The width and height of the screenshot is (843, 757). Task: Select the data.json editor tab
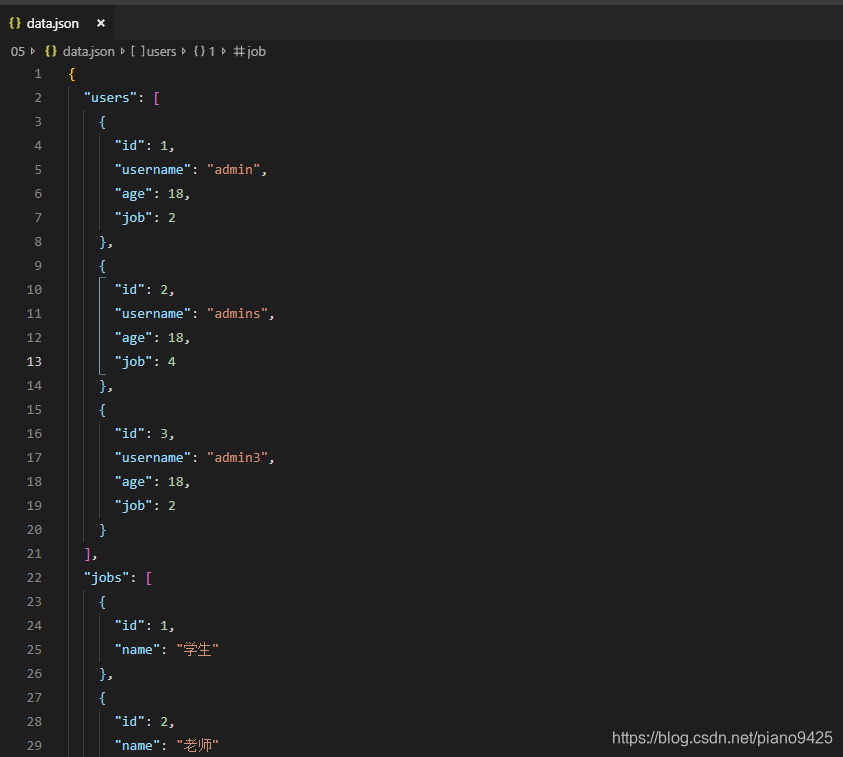coord(56,23)
